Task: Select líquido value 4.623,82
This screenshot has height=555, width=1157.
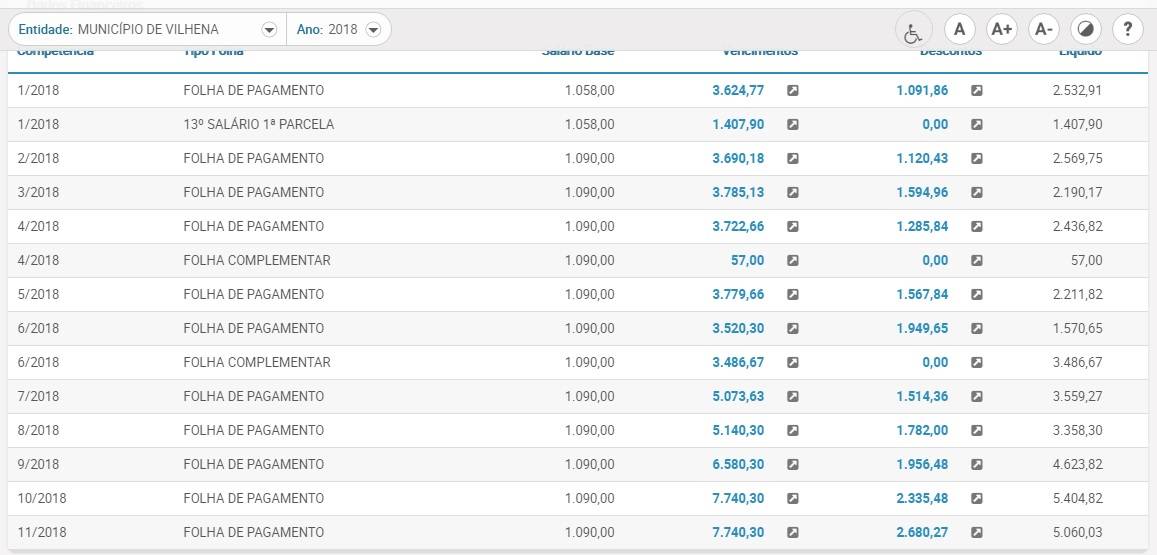Action: click(1077, 464)
